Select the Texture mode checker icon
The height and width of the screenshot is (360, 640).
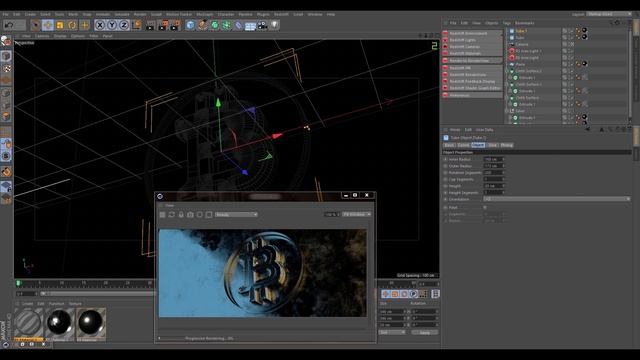coord(6,68)
